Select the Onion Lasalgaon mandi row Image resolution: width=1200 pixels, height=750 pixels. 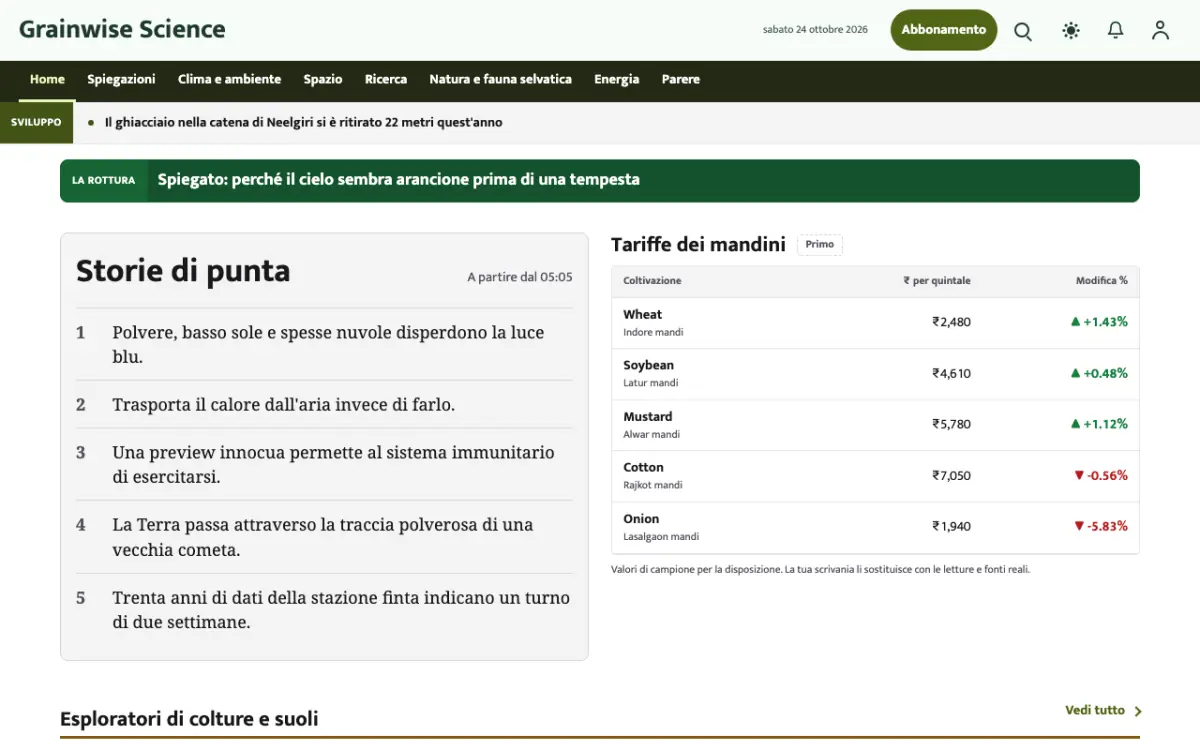point(875,528)
